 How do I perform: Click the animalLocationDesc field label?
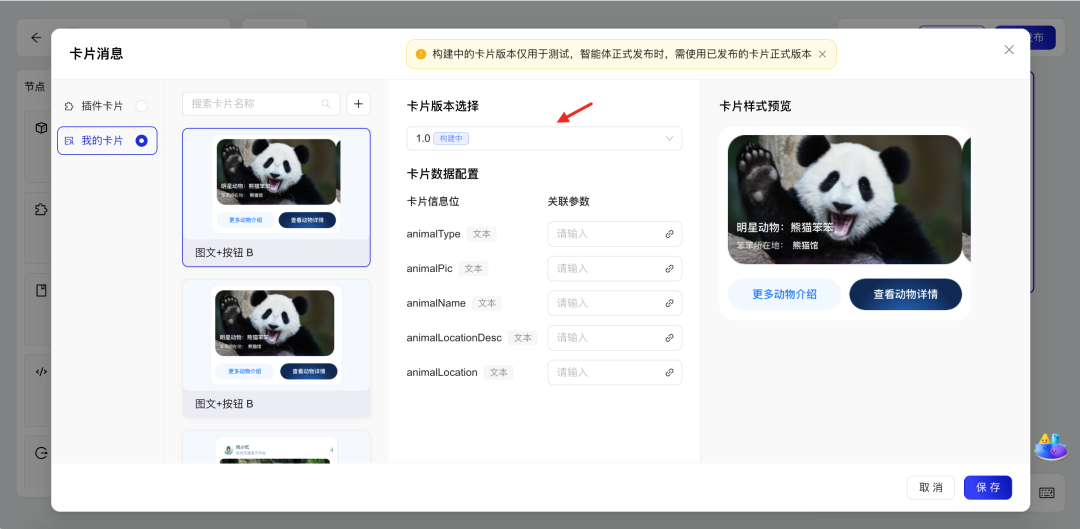tap(455, 338)
